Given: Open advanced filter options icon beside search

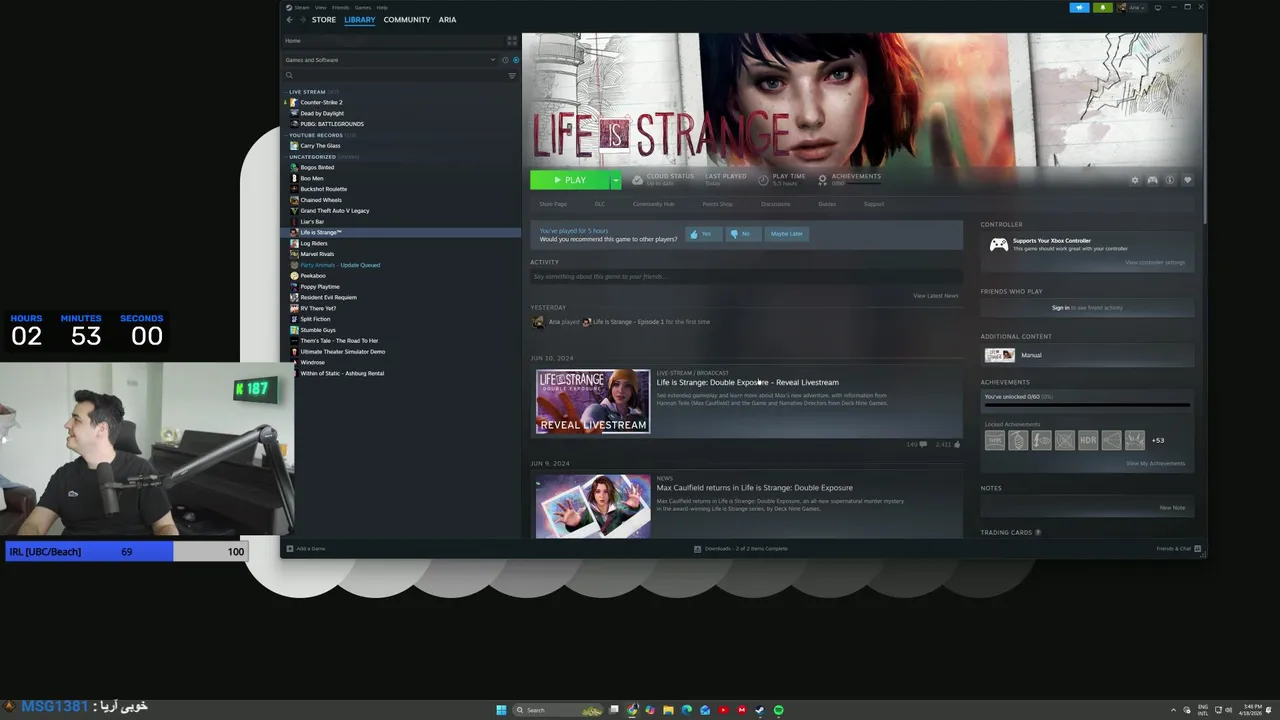Looking at the screenshot, I should point(512,76).
